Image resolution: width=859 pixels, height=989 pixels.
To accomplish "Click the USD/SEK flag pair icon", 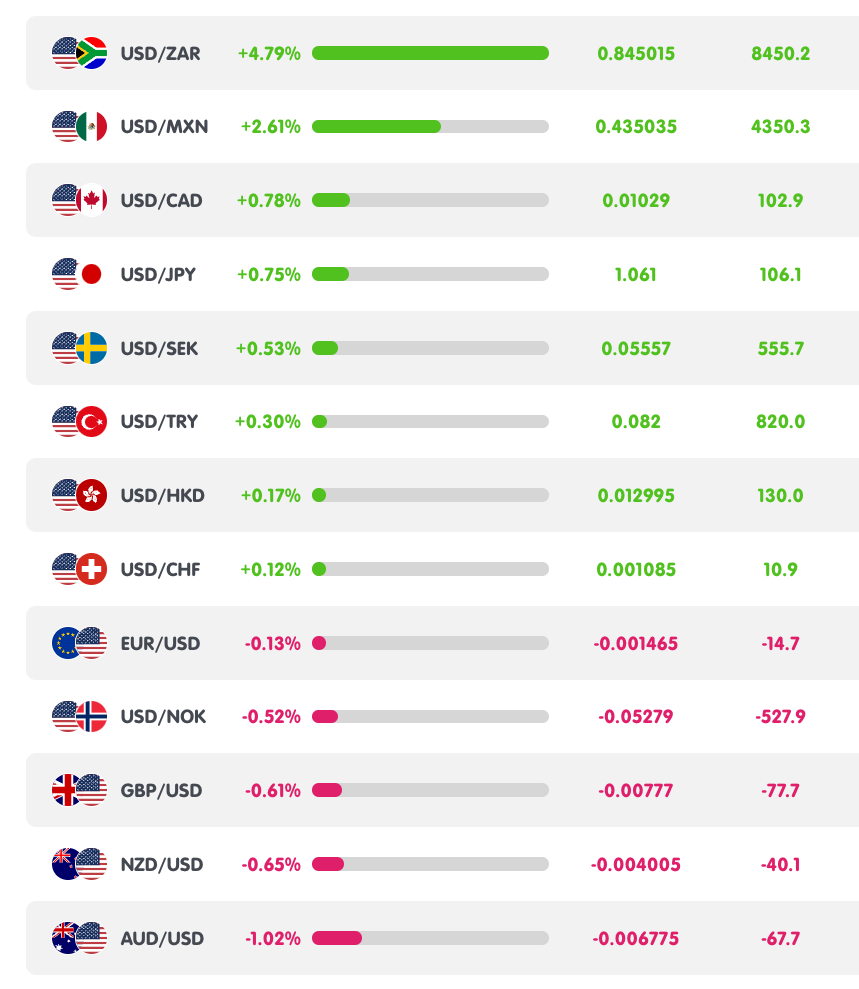I will pos(79,348).
